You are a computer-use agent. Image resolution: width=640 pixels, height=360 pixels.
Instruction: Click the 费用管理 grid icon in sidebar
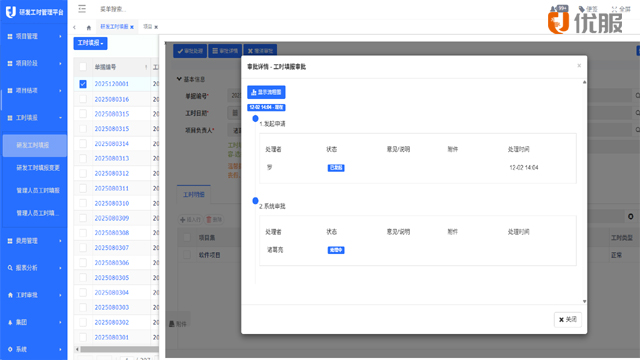pyautogui.click(x=10, y=241)
